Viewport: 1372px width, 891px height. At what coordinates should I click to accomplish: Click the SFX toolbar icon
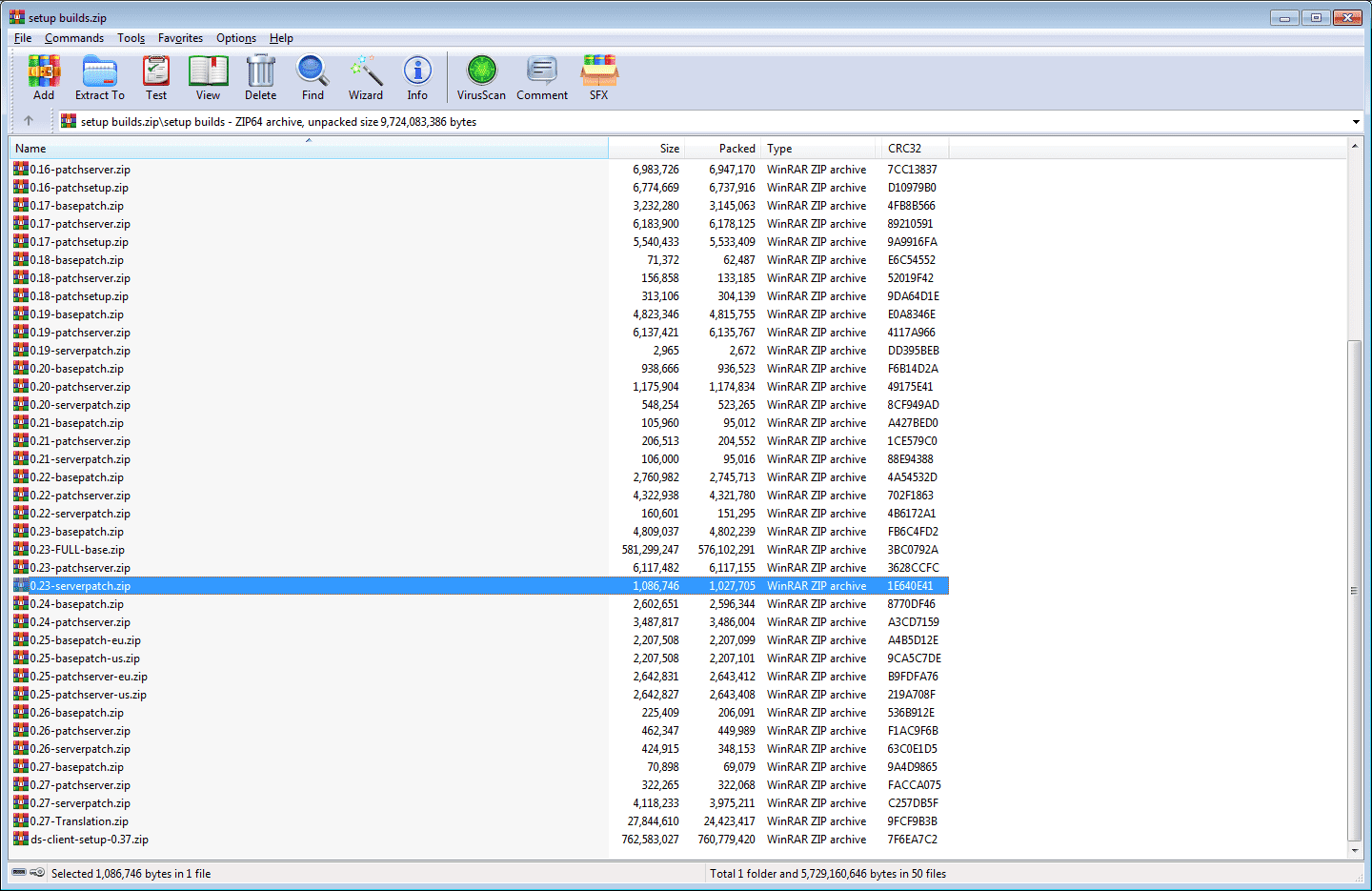[x=599, y=77]
